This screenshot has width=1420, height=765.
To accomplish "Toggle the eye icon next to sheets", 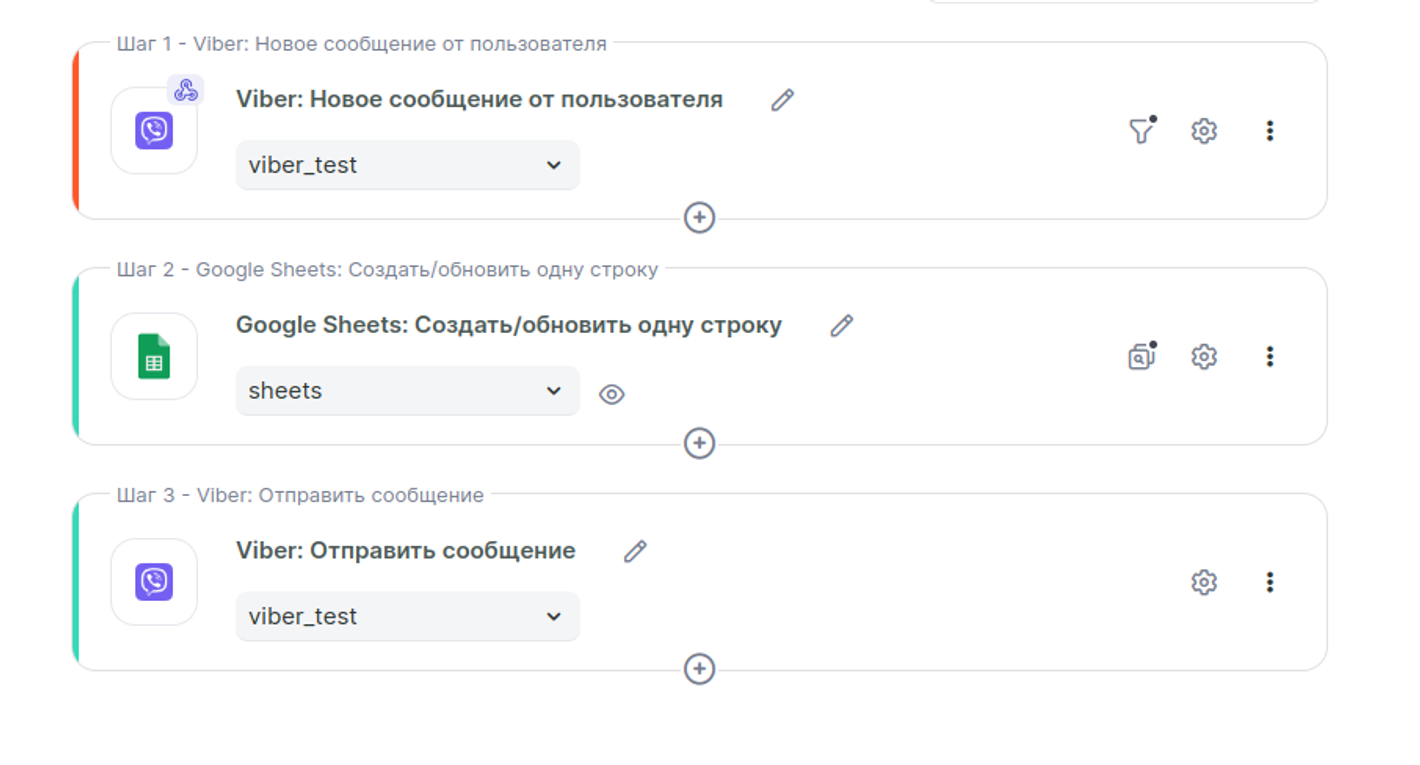I will [612, 394].
